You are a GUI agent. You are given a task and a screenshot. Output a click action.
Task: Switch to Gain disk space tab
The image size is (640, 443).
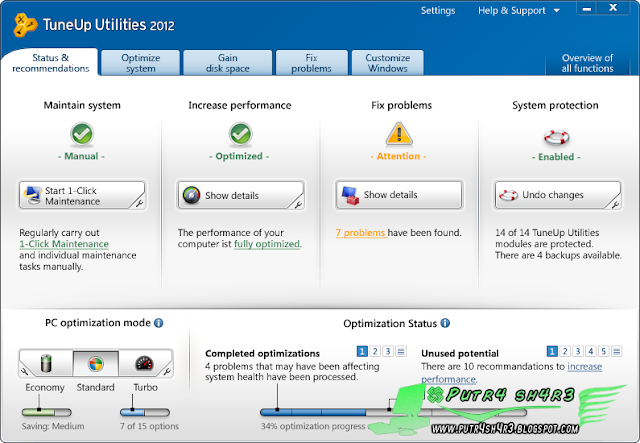pos(227,63)
